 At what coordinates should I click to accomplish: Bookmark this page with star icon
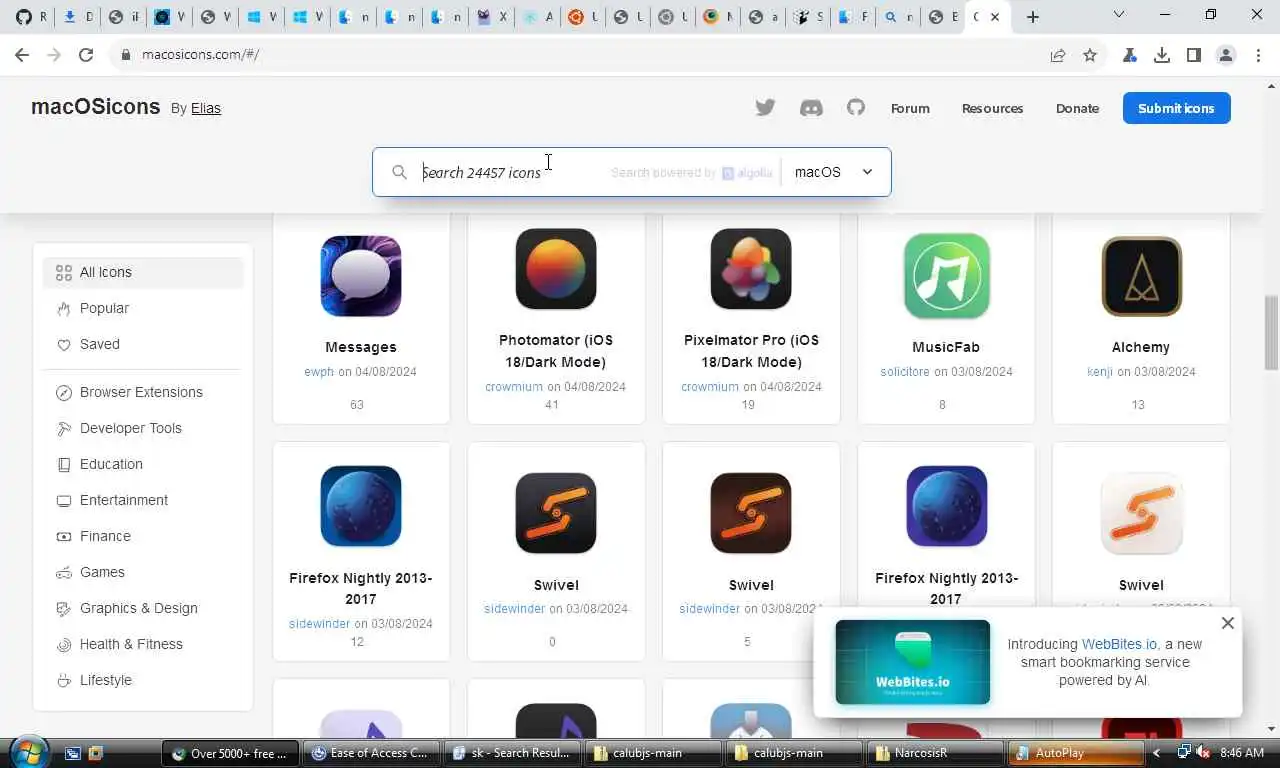[1090, 55]
